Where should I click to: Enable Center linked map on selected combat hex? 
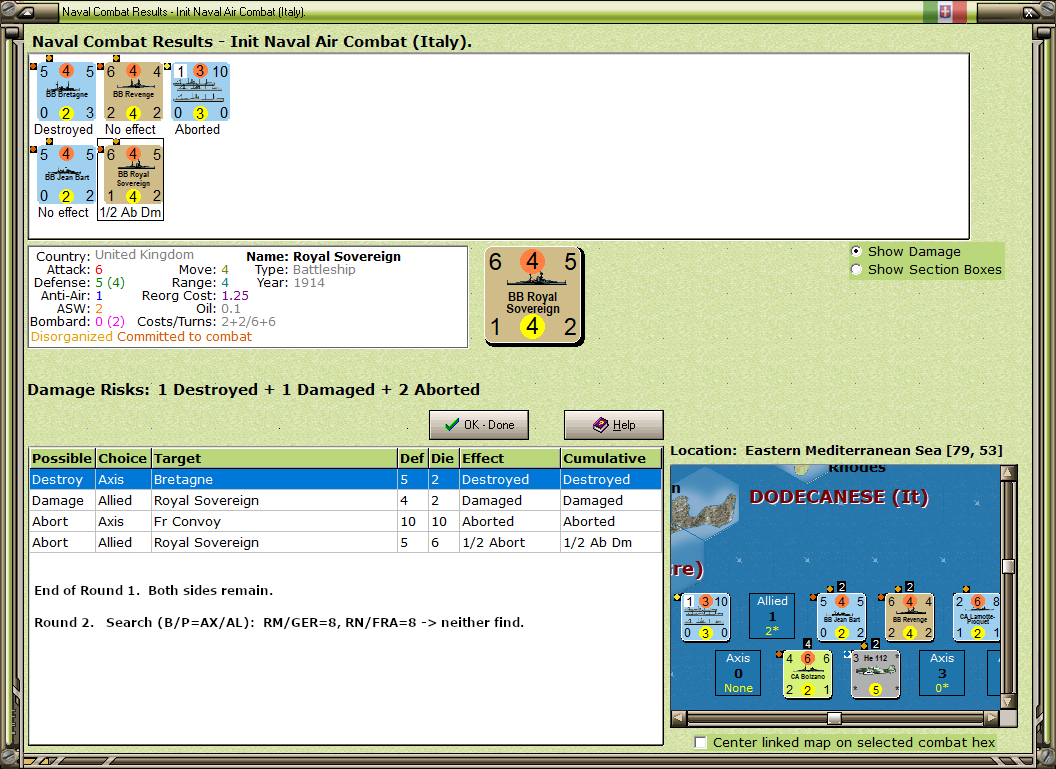click(700, 742)
